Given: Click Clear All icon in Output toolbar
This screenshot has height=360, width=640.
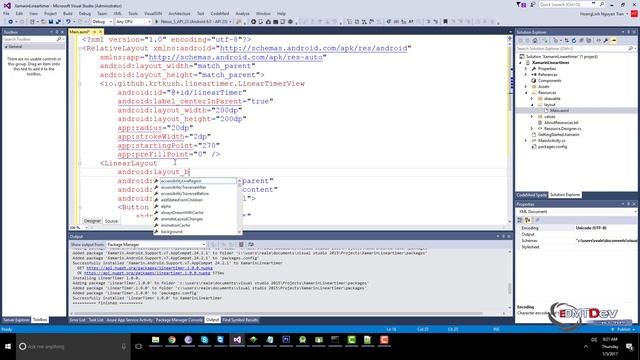Looking at the screenshot, I should click(x=241, y=244).
